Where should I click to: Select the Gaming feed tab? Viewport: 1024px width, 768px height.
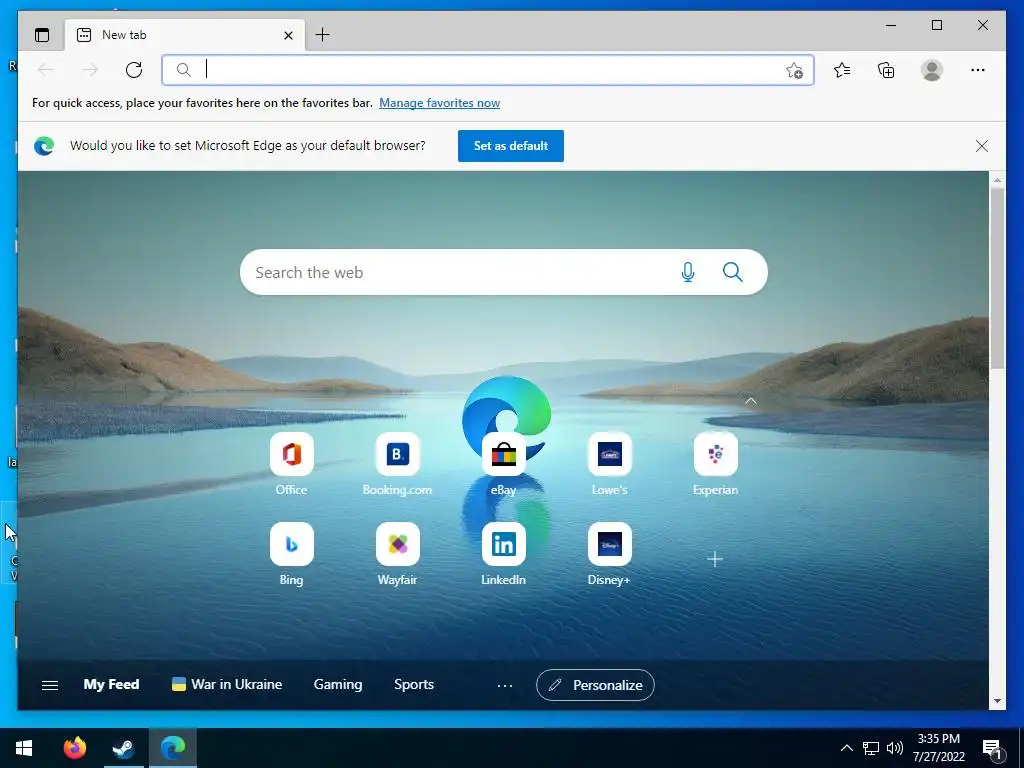[338, 684]
